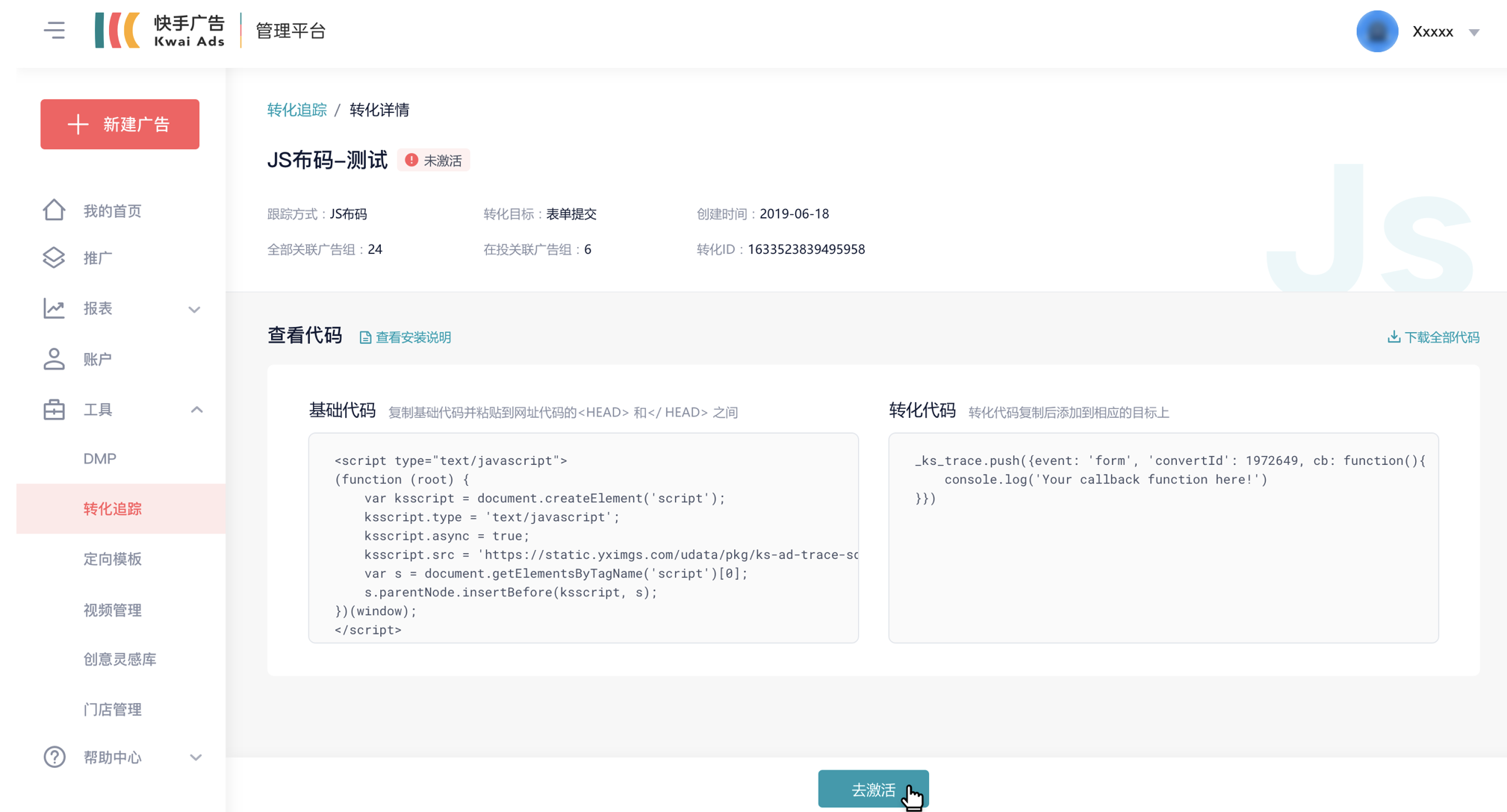1507x812 pixels.
Task: Click the Kwai Ads logo
Action: point(160,31)
